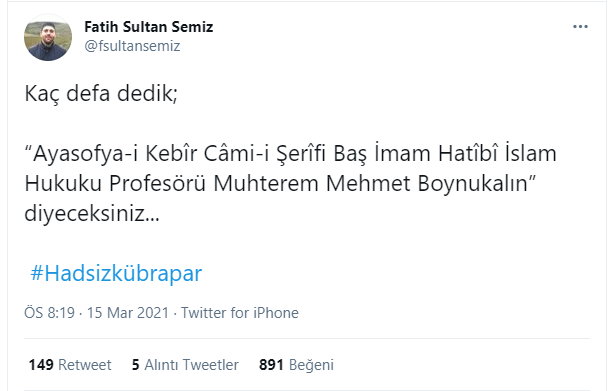Open the three-dot more options menu
Image resolution: width=616 pixels, height=391 pixels.
tap(580, 27)
